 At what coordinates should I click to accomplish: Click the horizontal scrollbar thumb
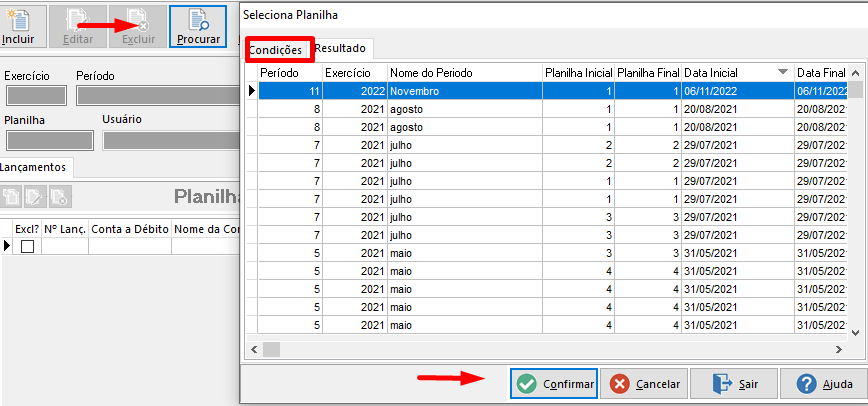[x=271, y=350]
